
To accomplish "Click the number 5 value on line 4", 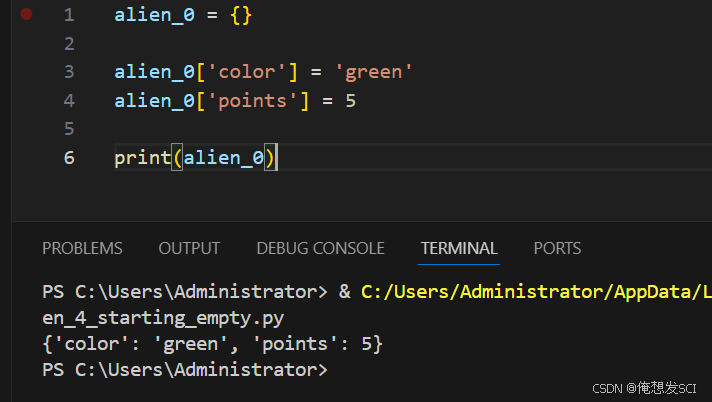I will coord(351,101).
